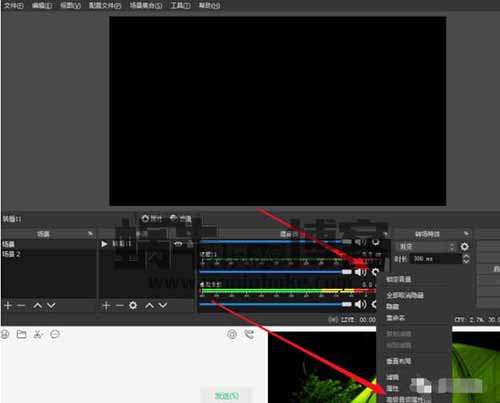This screenshot has width=500, height=403.
Task: Open the transition properties gear icon
Action: [x=464, y=247]
